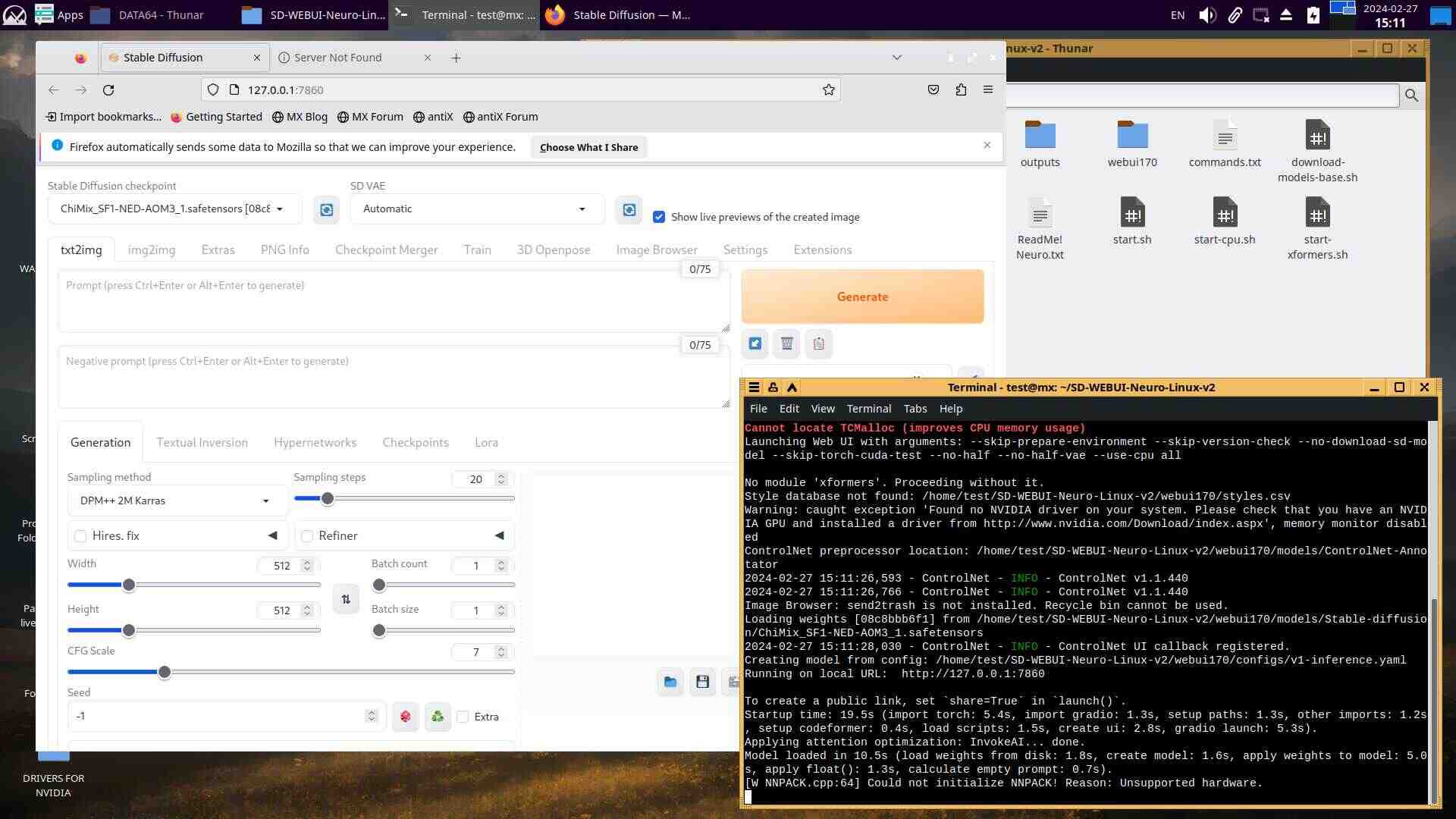Click the SD VAE refresh icon
Screen dimensions: 1456x819
click(x=629, y=209)
